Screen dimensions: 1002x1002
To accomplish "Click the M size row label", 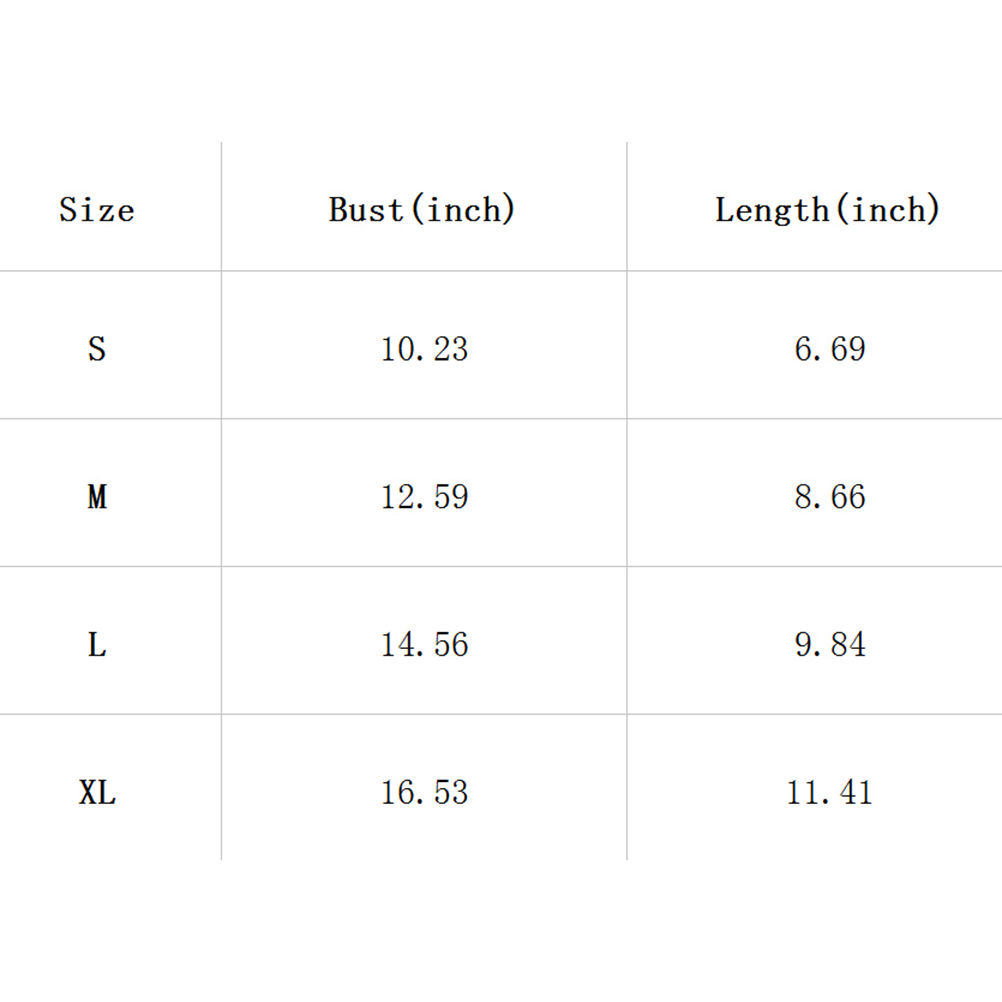I will pos(96,497).
